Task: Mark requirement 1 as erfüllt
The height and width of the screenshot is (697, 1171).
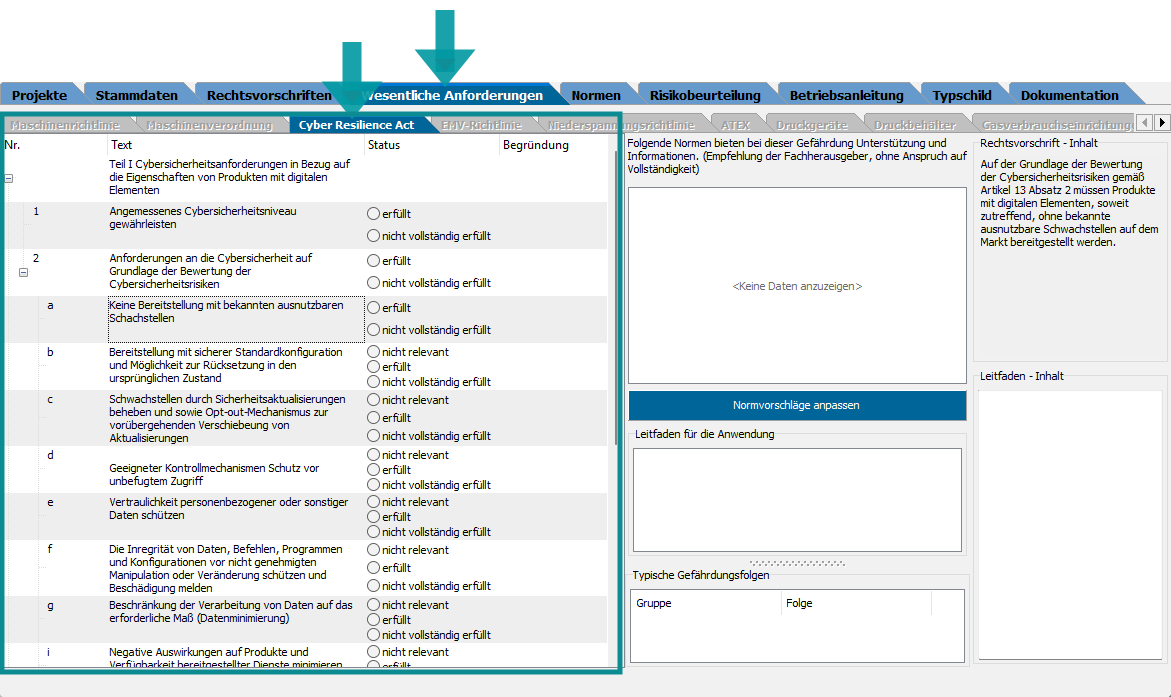Action: (x=374, y=214)
